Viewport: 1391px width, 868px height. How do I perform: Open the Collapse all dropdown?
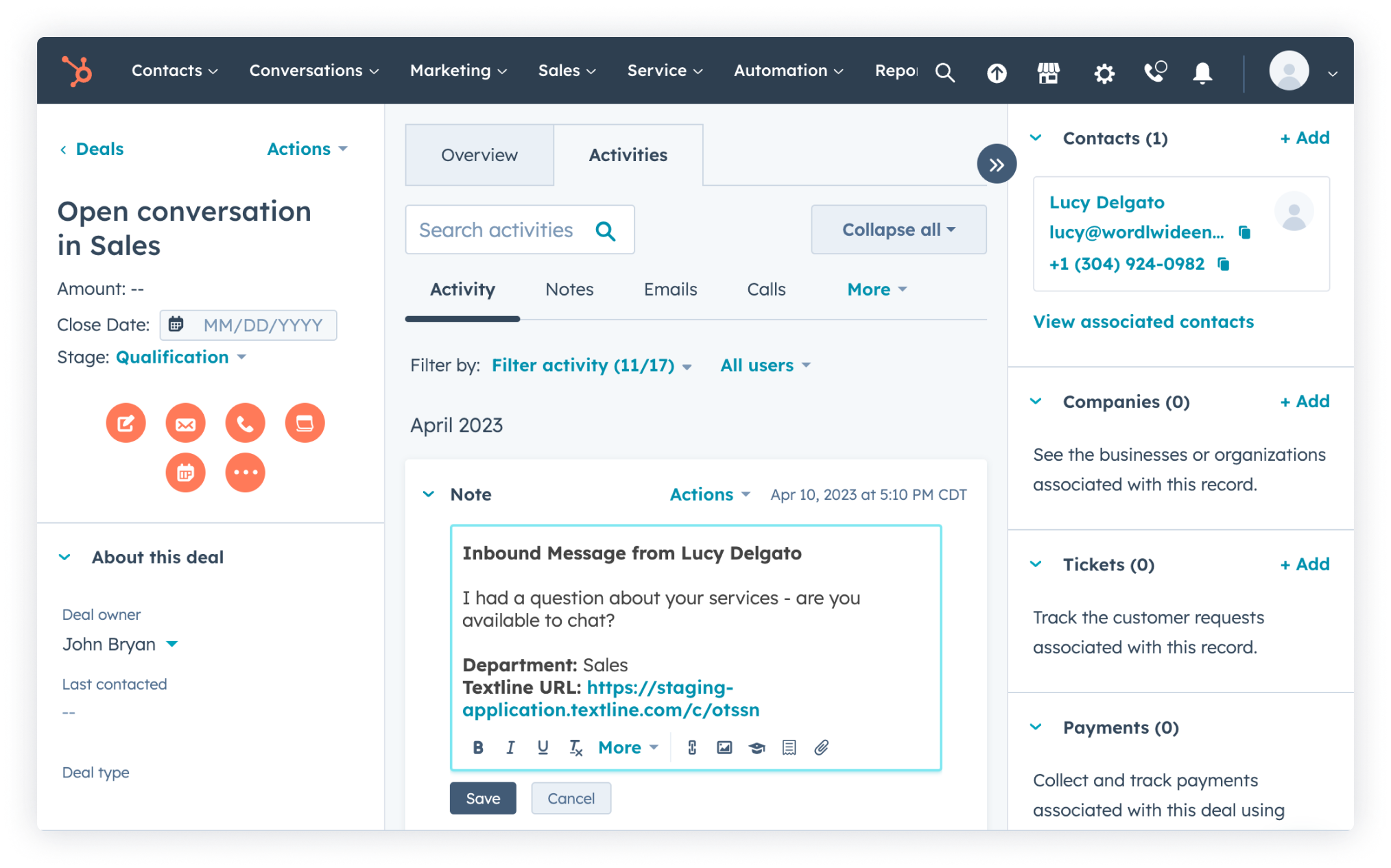click(x=898, y=229)
